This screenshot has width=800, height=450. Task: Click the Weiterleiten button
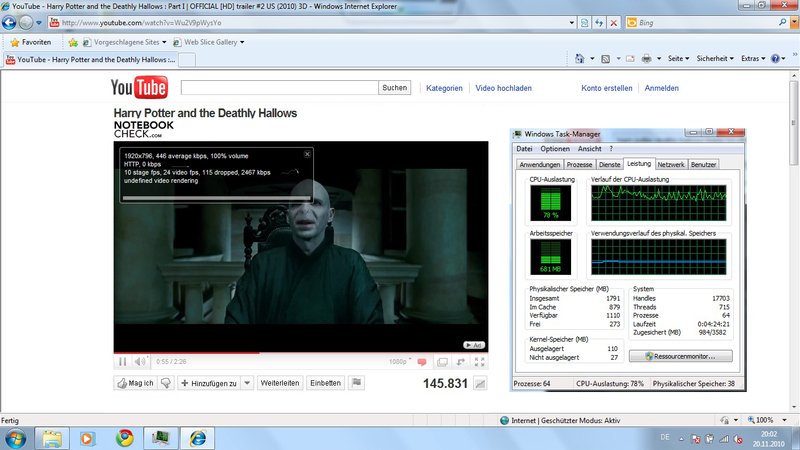[x=280, y=383]
